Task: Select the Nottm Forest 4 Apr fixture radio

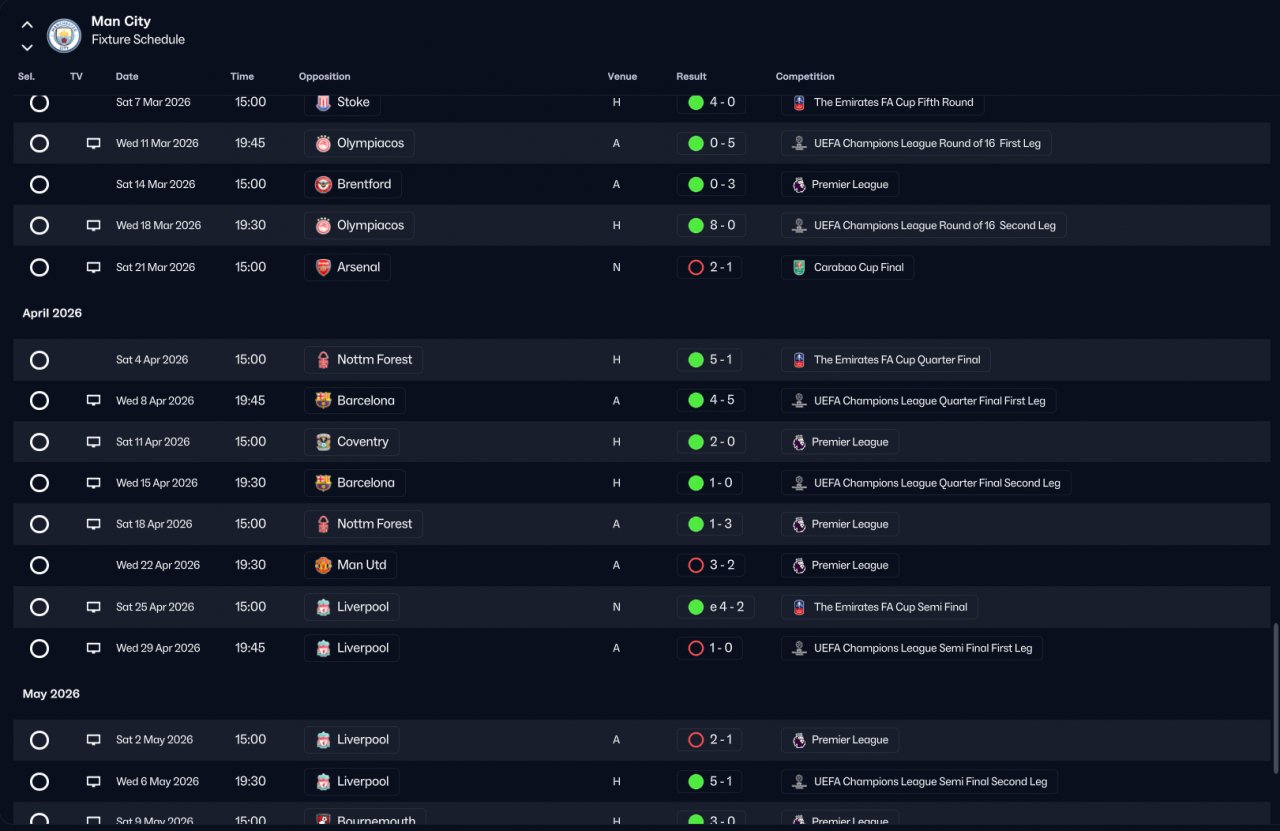Action: (x=39, y=360)
